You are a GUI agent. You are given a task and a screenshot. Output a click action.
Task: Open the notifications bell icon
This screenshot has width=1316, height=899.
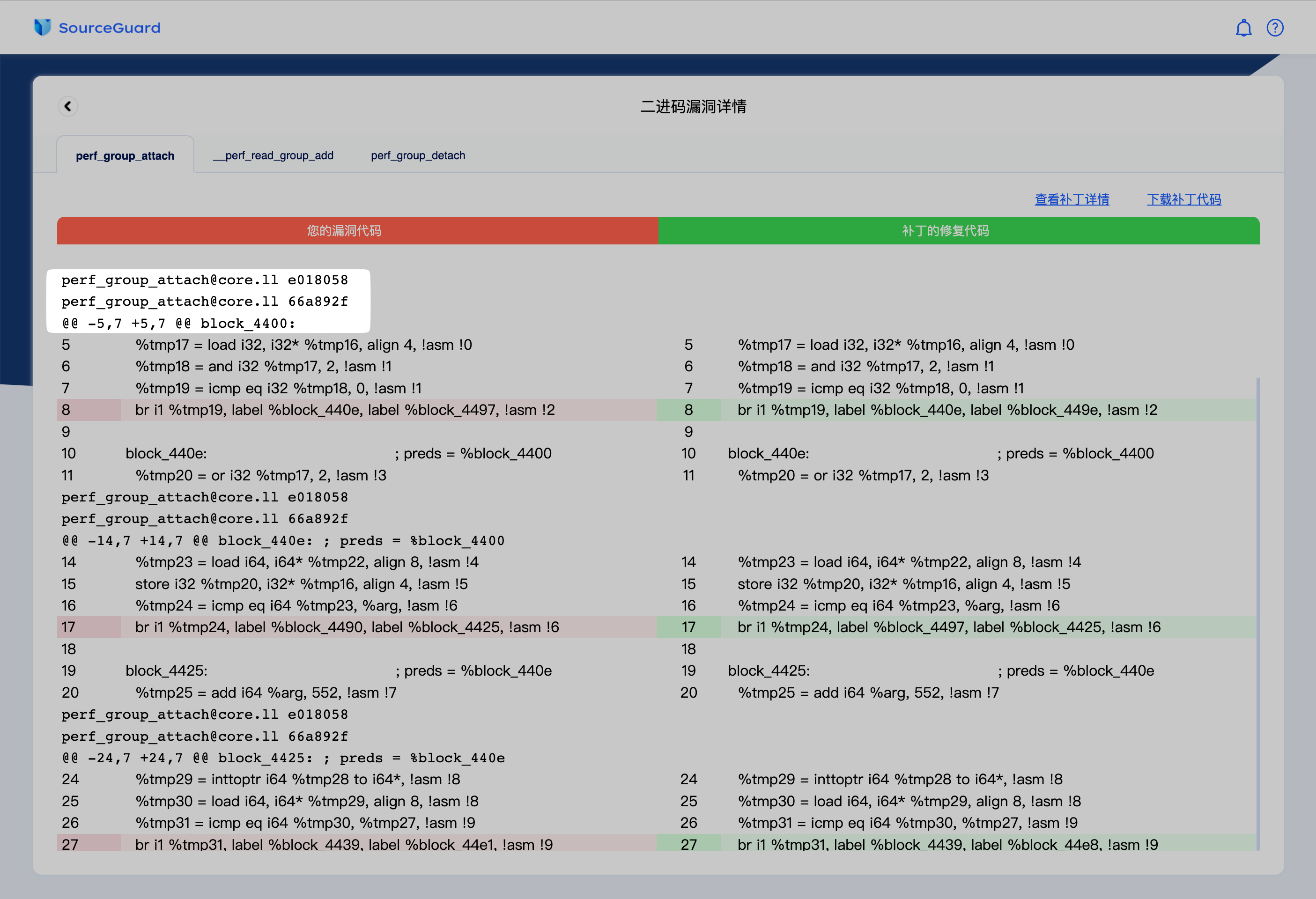tap(1243, 28)
